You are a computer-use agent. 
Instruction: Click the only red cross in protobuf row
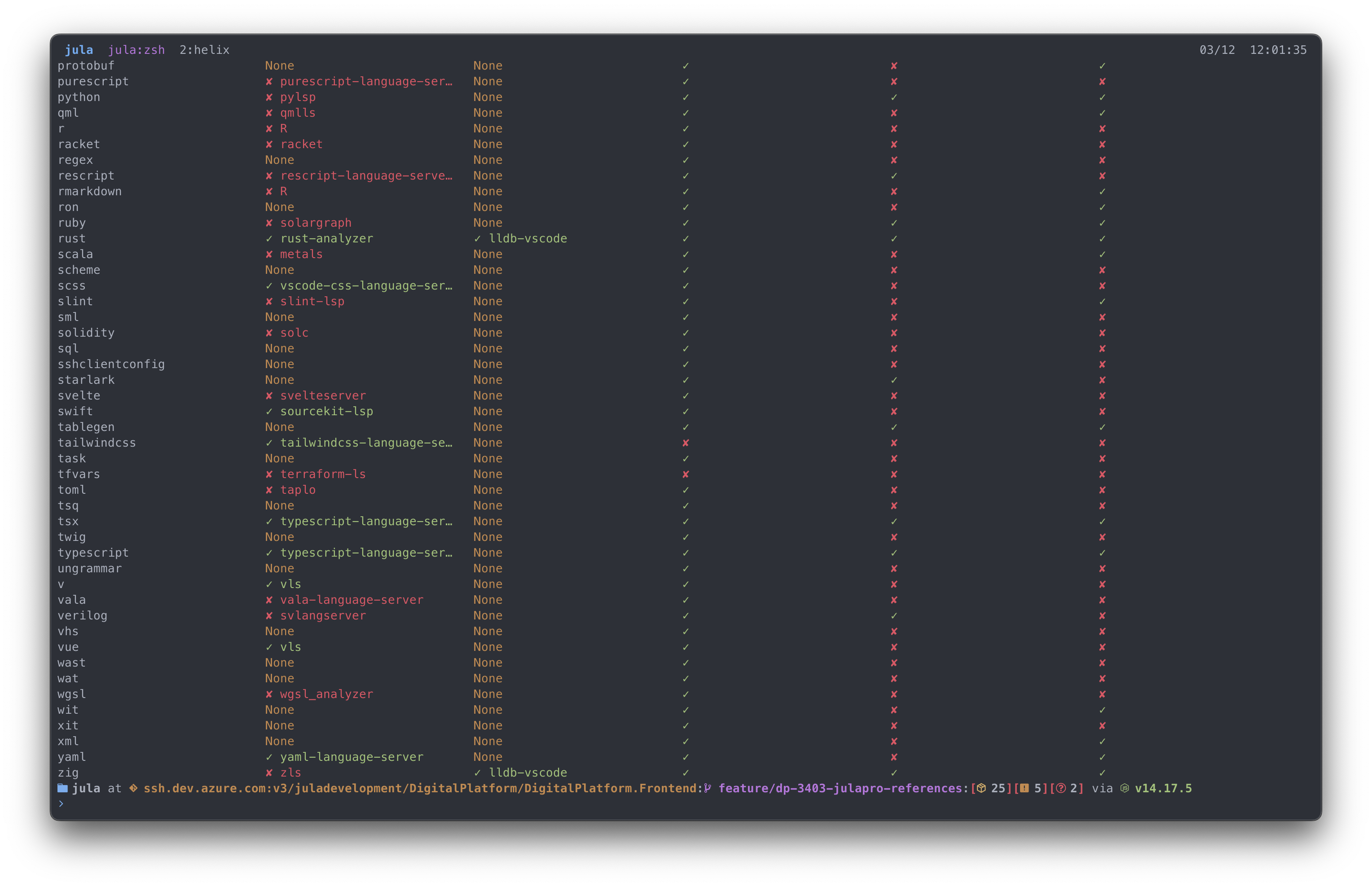point(894,66)
